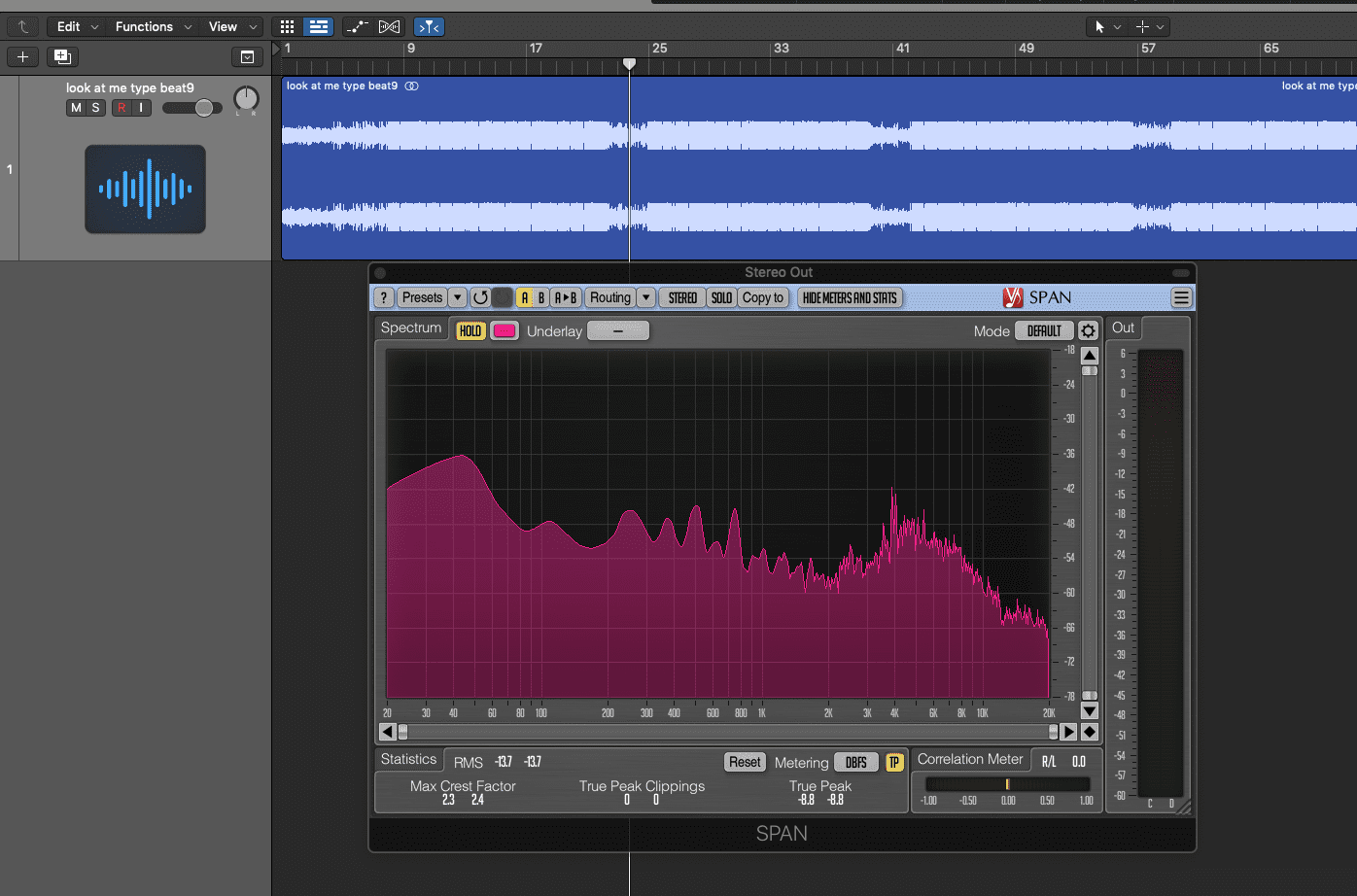Open the Routing button
This screenshot has height=896, width=1357.
pos(610,297)
